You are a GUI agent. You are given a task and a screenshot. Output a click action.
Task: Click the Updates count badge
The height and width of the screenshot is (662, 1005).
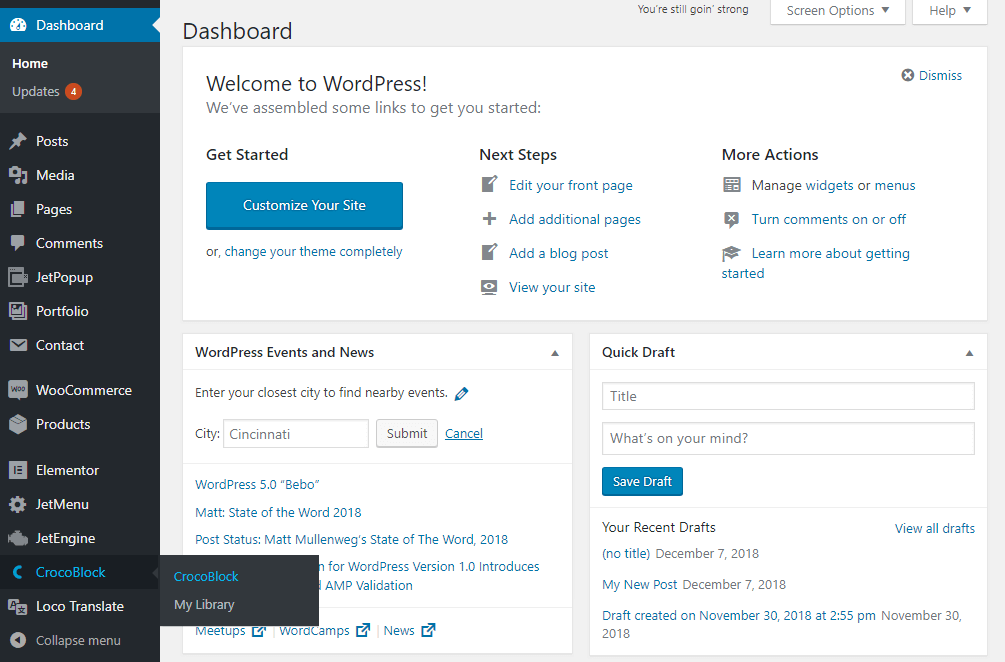(x=73, y=92)
